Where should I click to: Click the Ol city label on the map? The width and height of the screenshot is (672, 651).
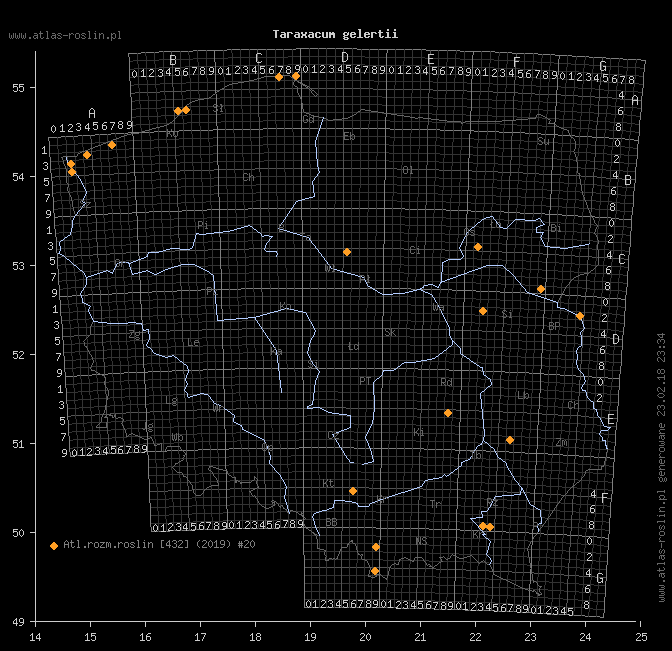[408, 170]
